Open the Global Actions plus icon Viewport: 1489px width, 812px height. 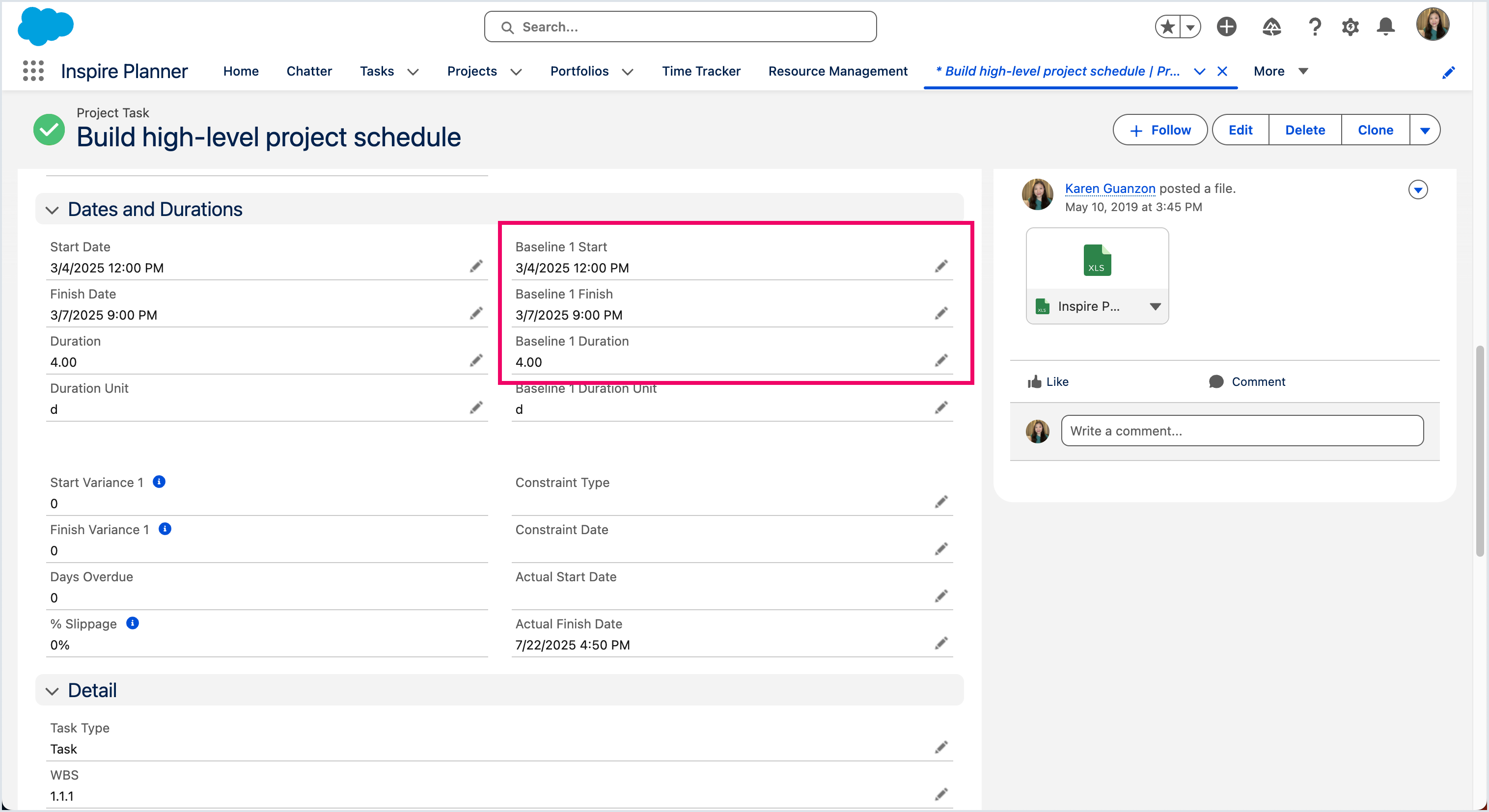point(1226,27)
